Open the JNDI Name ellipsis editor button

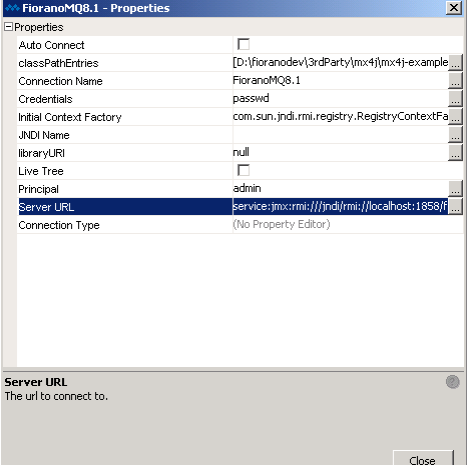(455, 135)
